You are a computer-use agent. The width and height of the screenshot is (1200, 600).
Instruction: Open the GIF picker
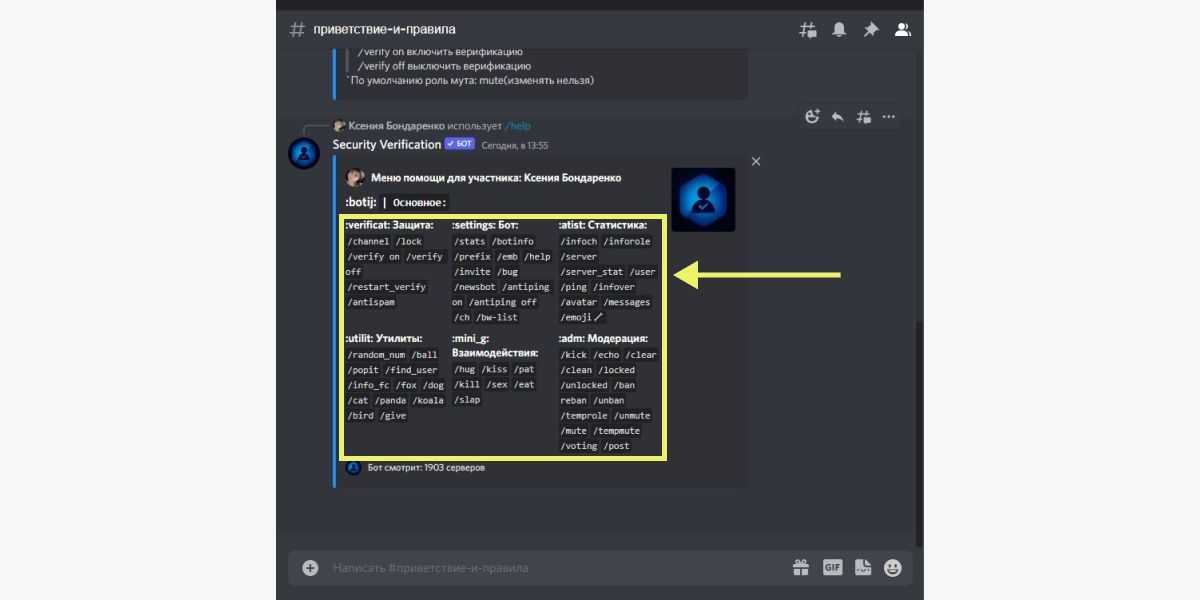[832, 568]
